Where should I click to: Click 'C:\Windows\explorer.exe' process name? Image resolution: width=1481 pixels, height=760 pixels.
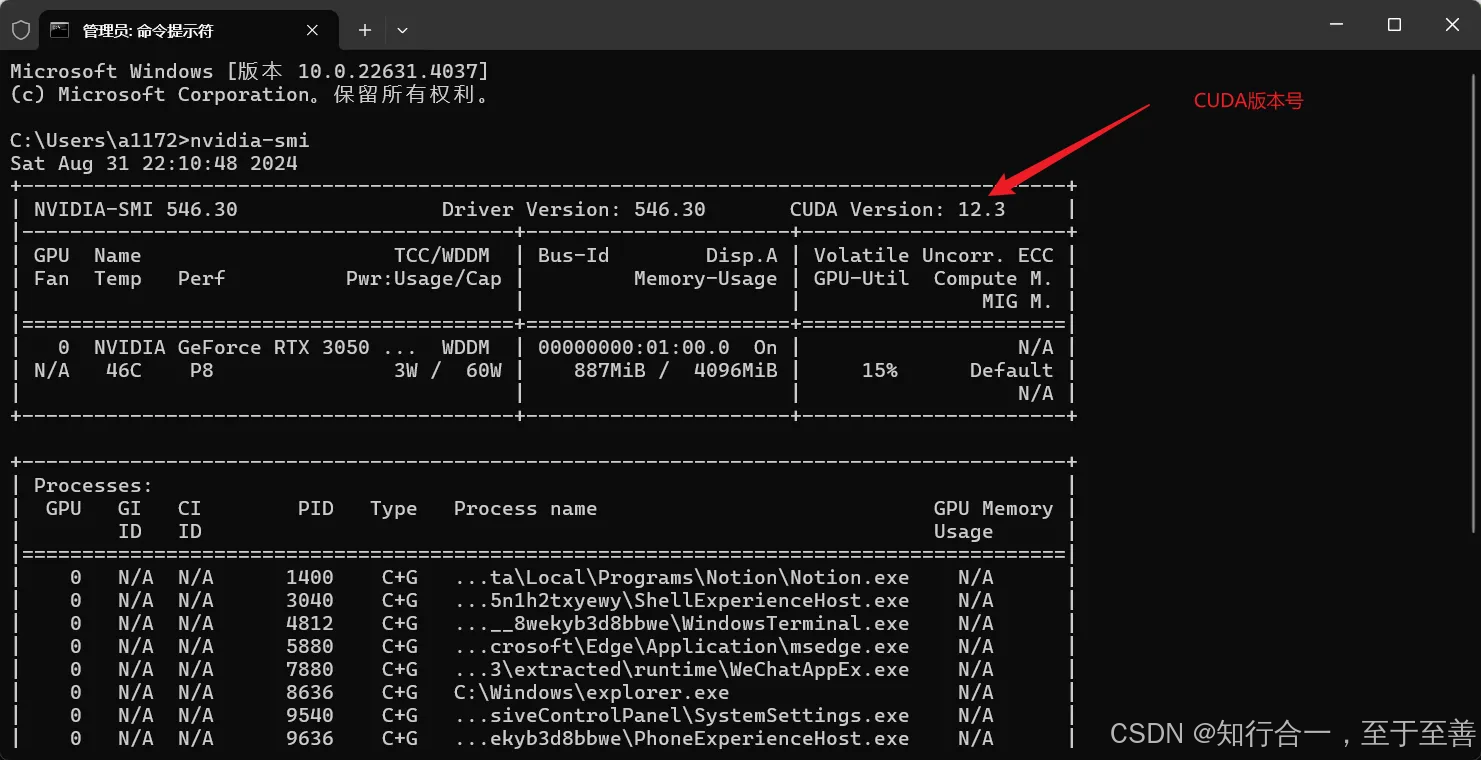coord(592,692)
